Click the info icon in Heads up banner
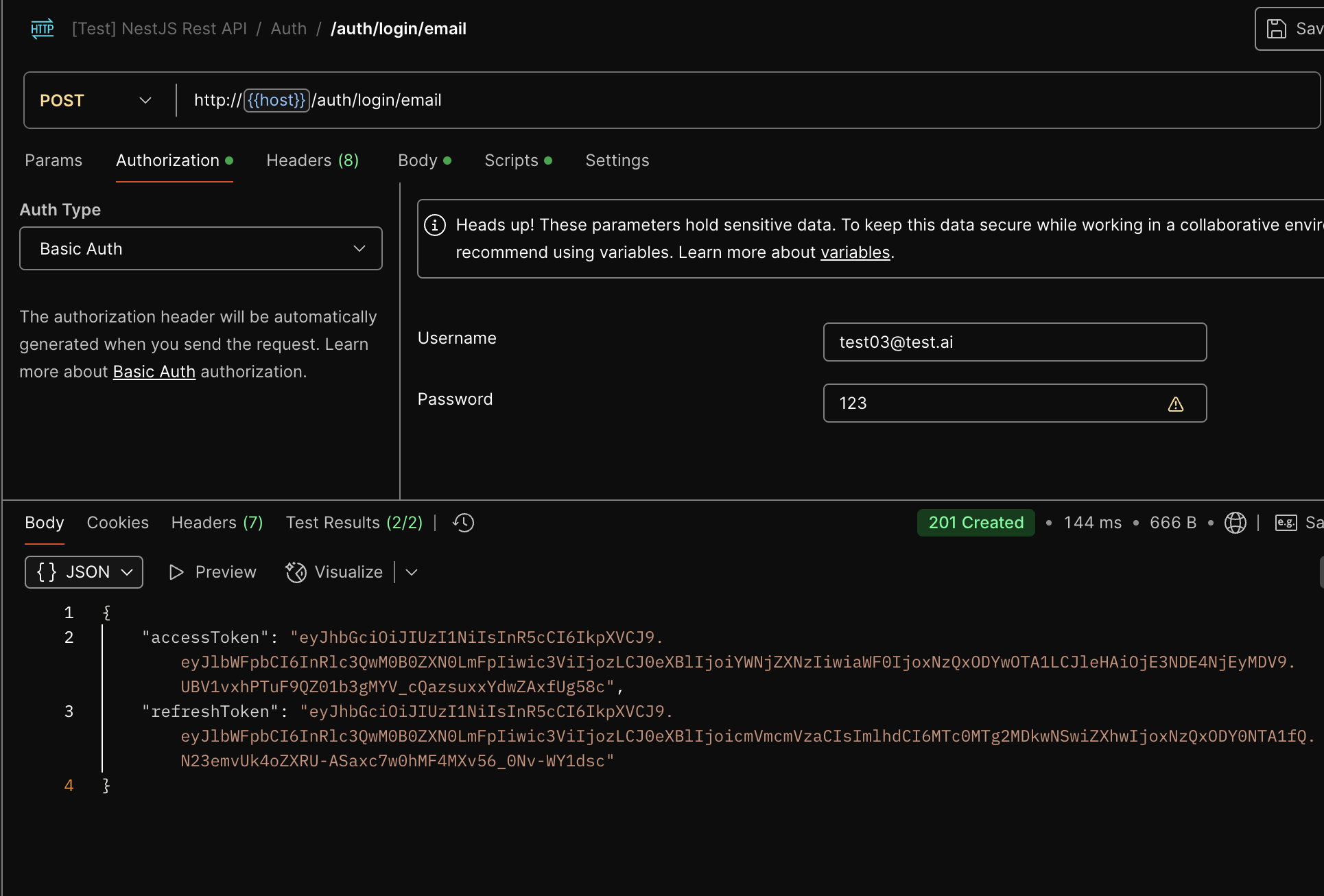 coord(435,225)
